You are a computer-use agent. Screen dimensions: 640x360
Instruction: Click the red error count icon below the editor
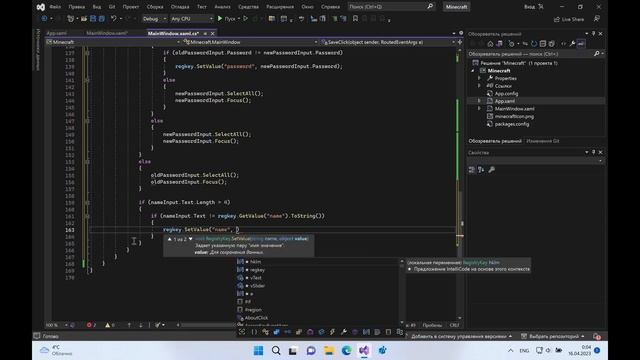89,325
